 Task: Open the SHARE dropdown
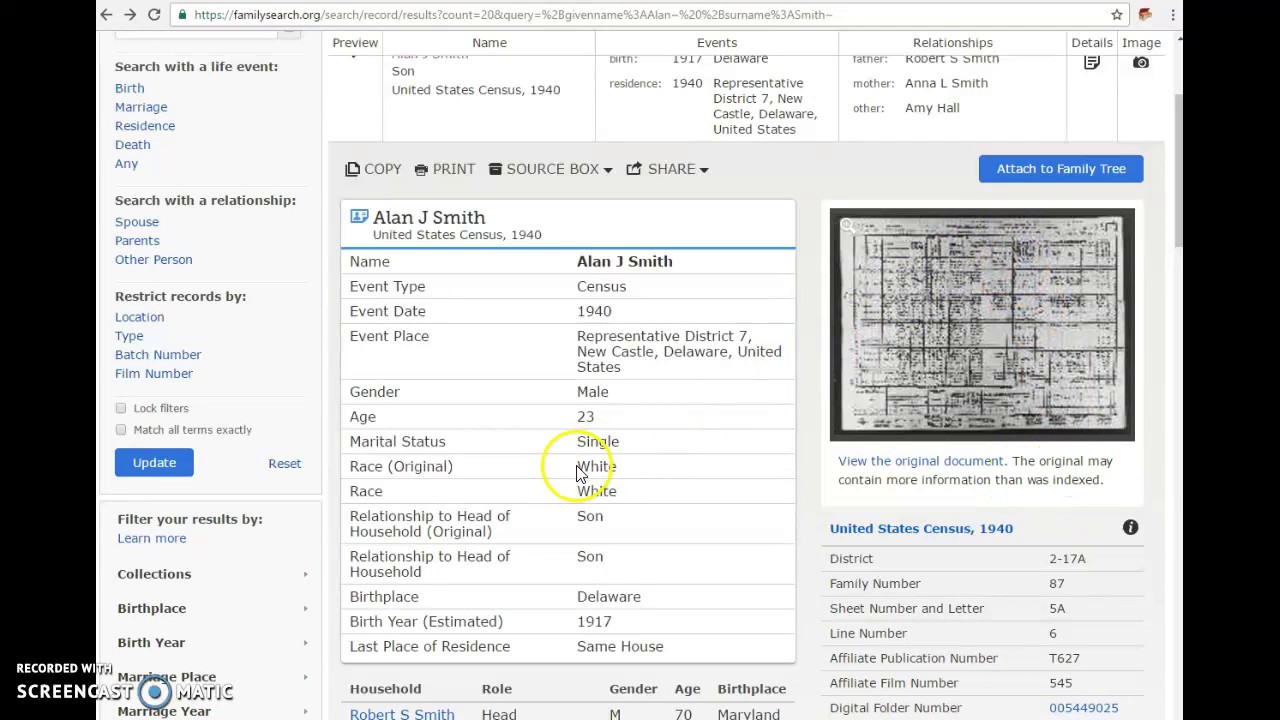pyautogui.click(x=667, y=169)
